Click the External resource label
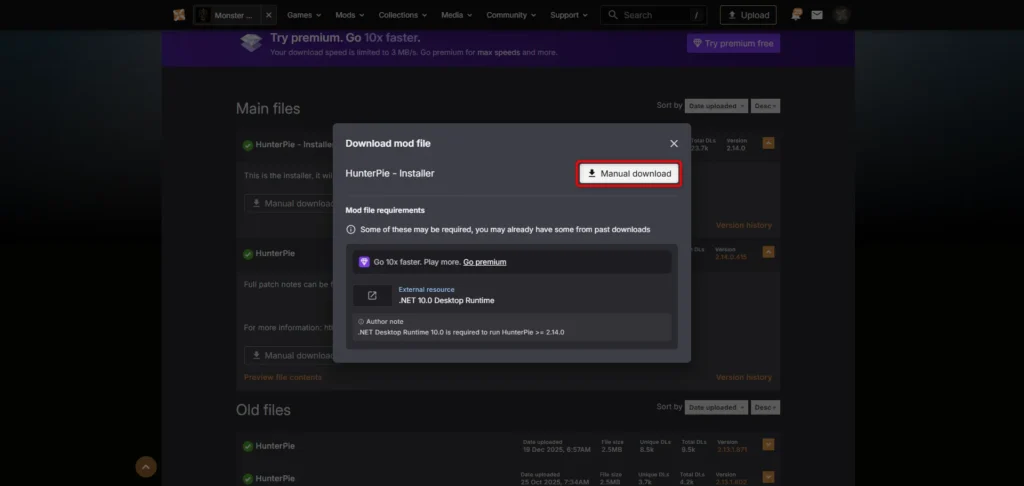This screenshot has height=486, width=1024. (x=426, y=289)
